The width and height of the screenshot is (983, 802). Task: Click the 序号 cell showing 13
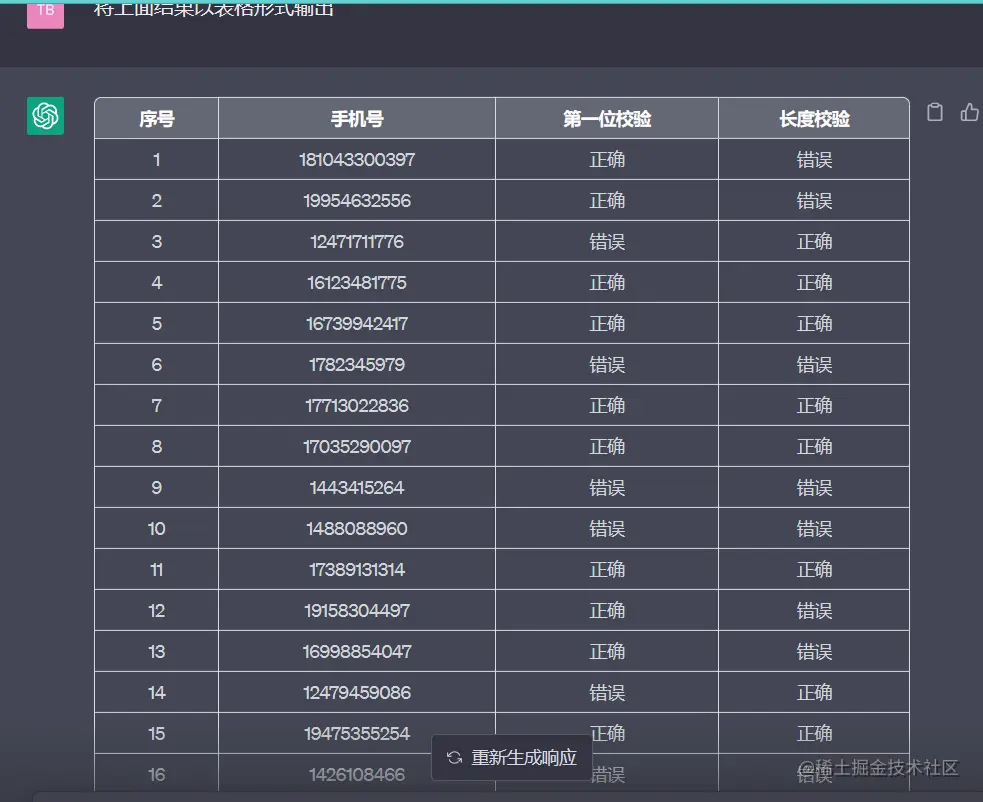157,652
